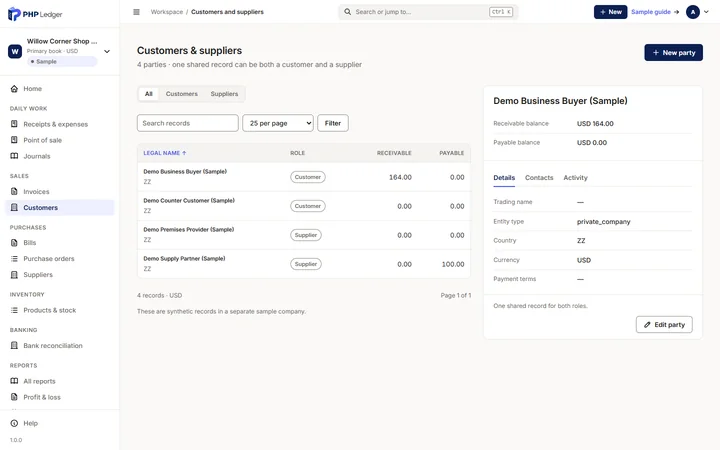Click the New party button

(673, 53)
